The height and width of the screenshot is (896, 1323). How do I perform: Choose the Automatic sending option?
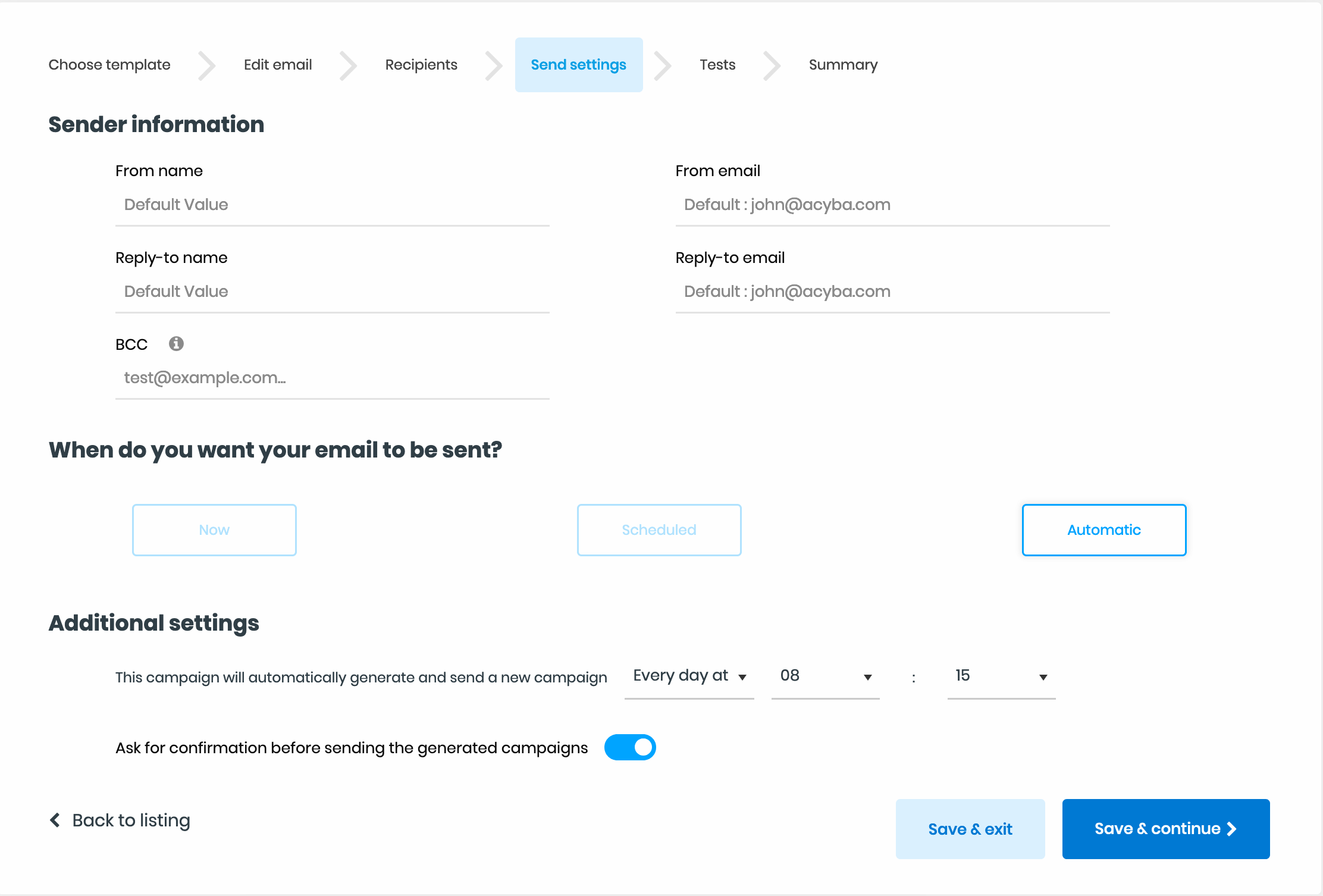click(x=1104, y=530)
